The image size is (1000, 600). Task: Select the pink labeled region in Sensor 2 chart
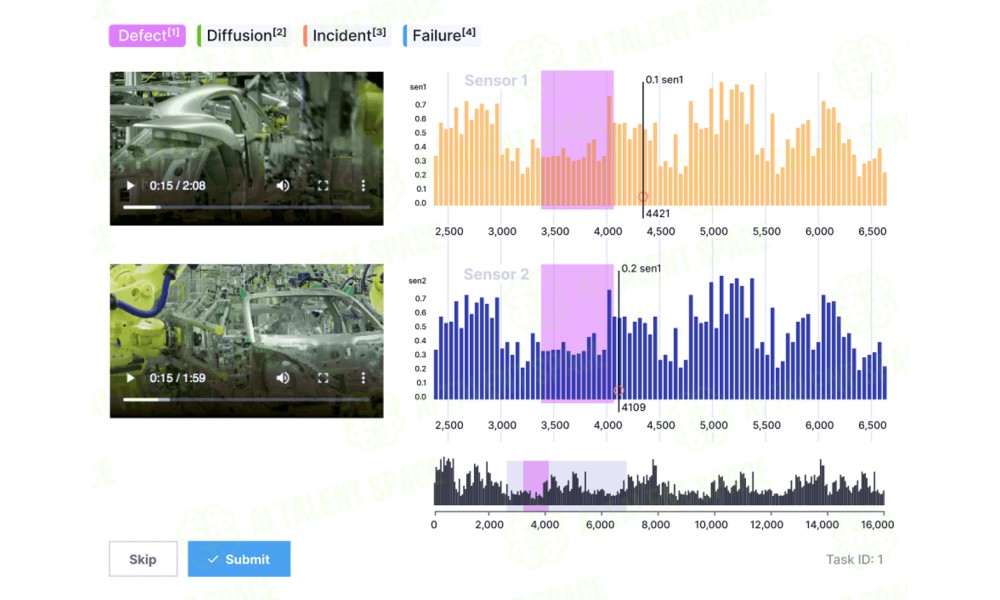click(x=577, y=333)
